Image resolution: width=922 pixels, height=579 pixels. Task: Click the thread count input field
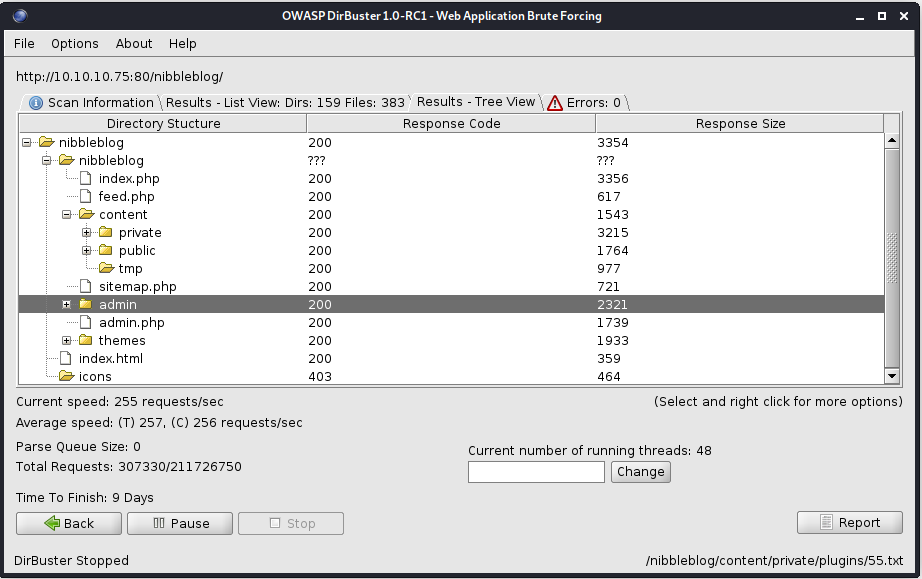[x=536, y=472]
